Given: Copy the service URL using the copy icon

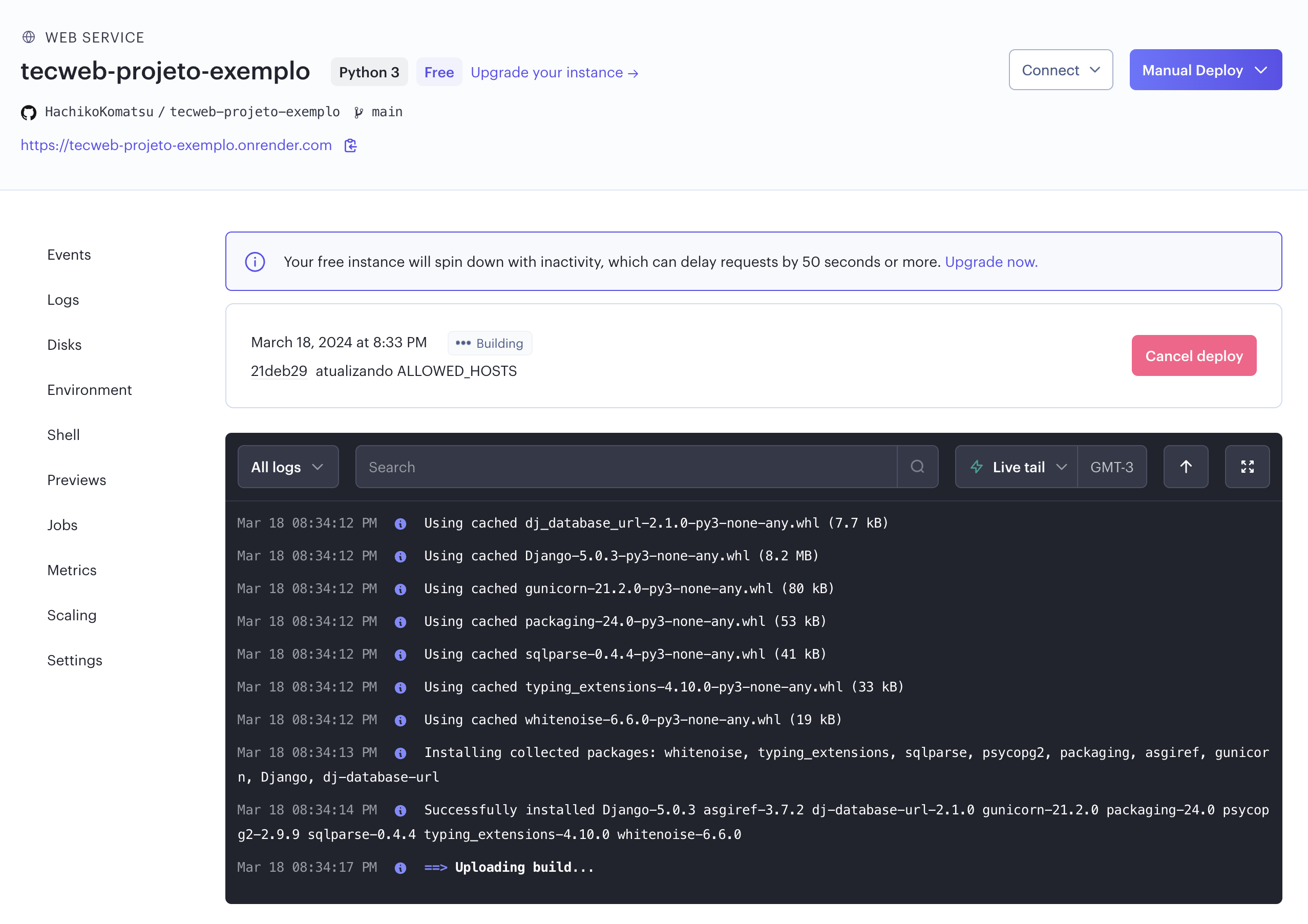Looking at the screenshot, I should (x=350, y=146).
